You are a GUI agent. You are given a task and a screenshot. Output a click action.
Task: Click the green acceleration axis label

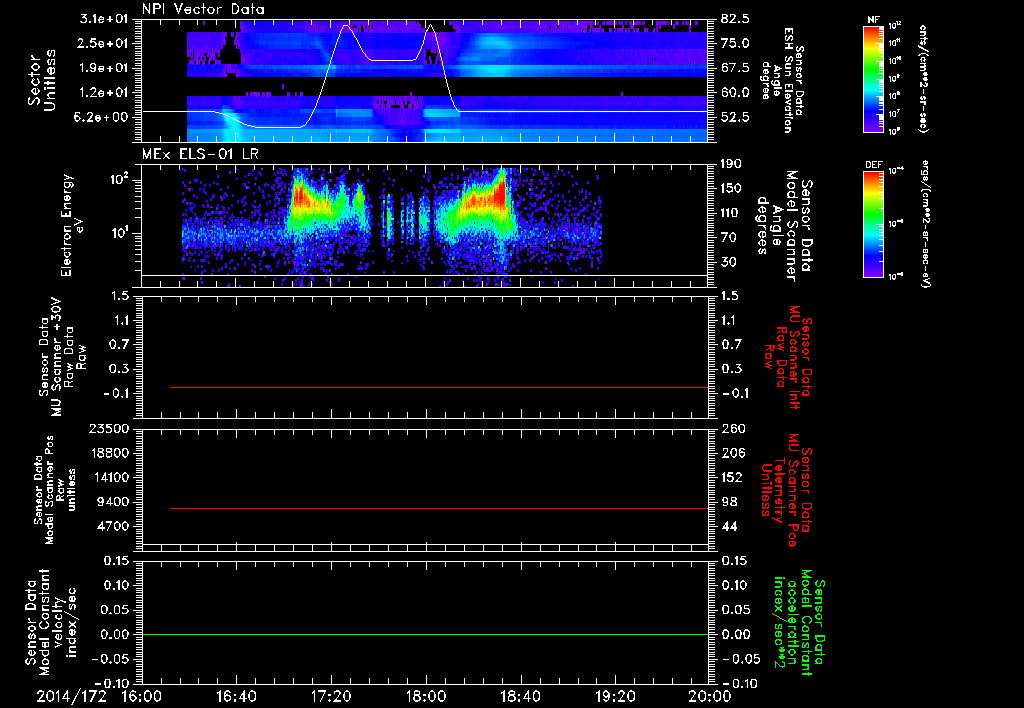click(795, 622)
